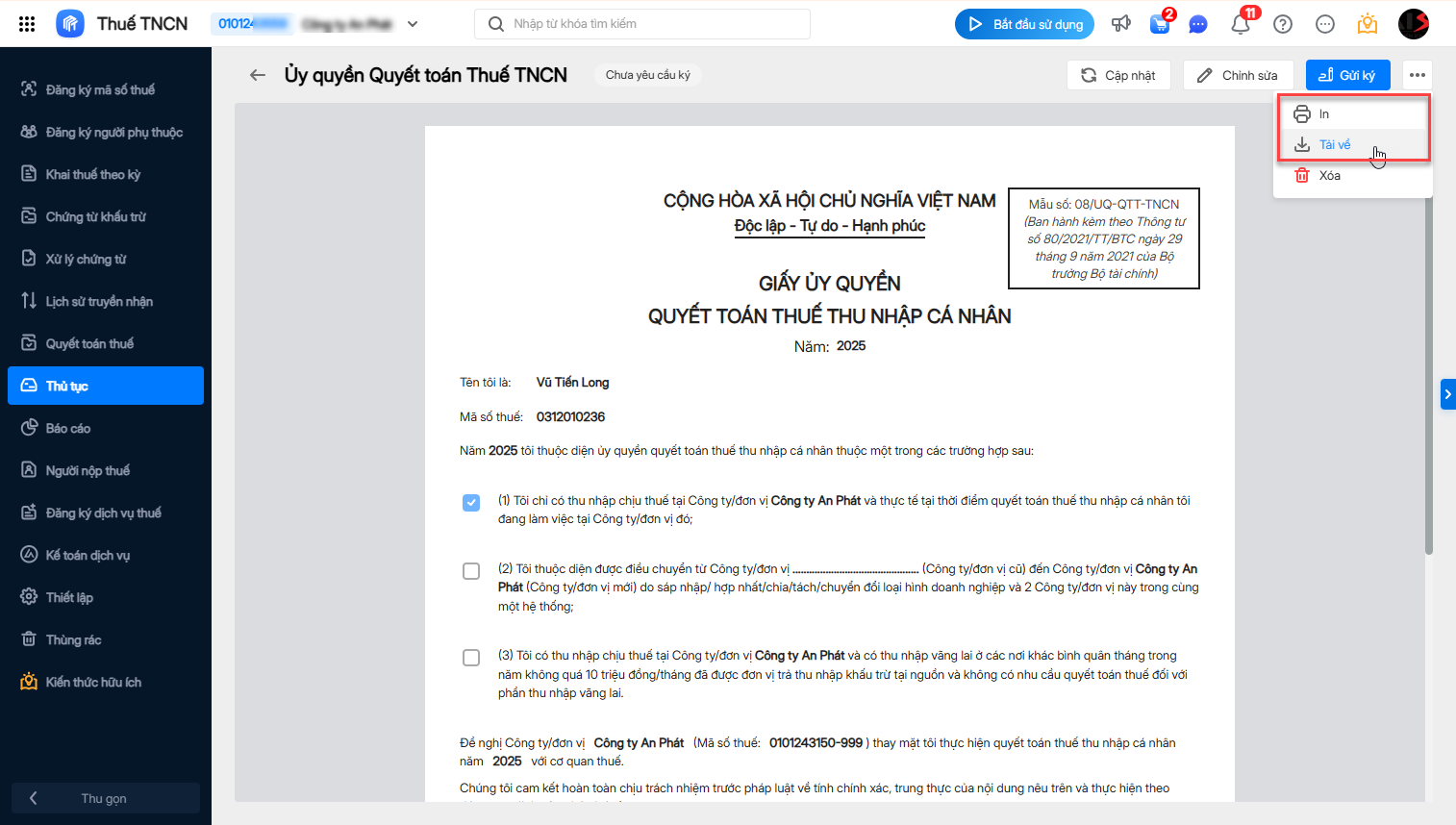Click the Gửi ký button
This screenshot has width=1456, height=825.
[1347, 75]
